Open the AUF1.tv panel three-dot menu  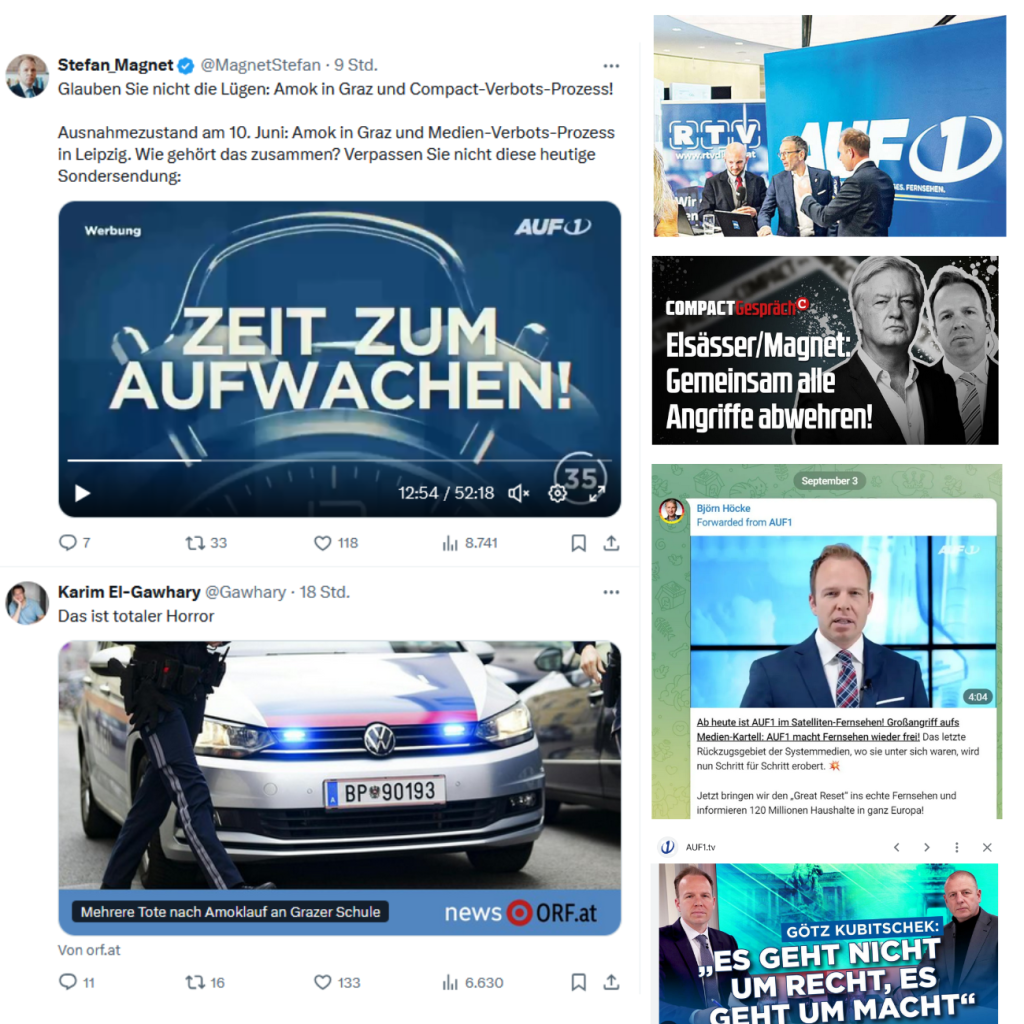[957, 847]
